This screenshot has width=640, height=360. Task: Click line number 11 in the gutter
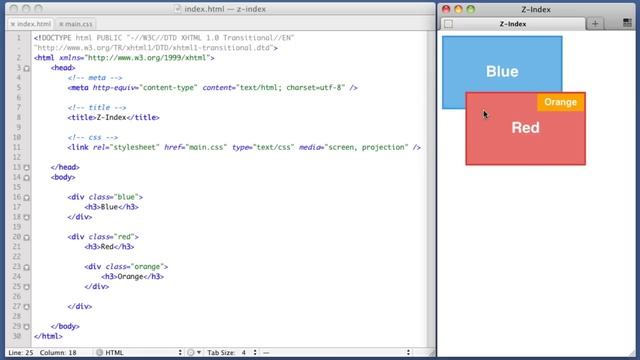pos(16,147)
